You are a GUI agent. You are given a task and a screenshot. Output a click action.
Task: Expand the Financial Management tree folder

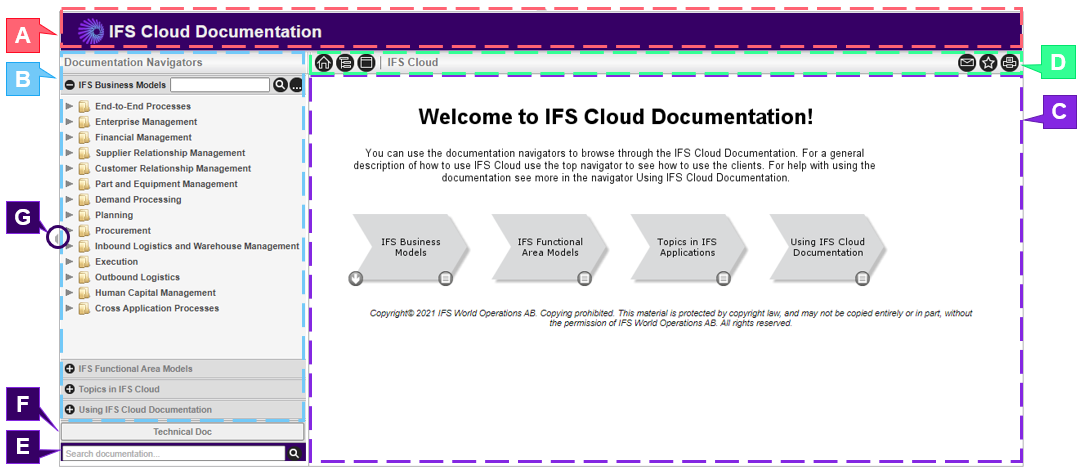pyautogui.click(x=69, y=138)
